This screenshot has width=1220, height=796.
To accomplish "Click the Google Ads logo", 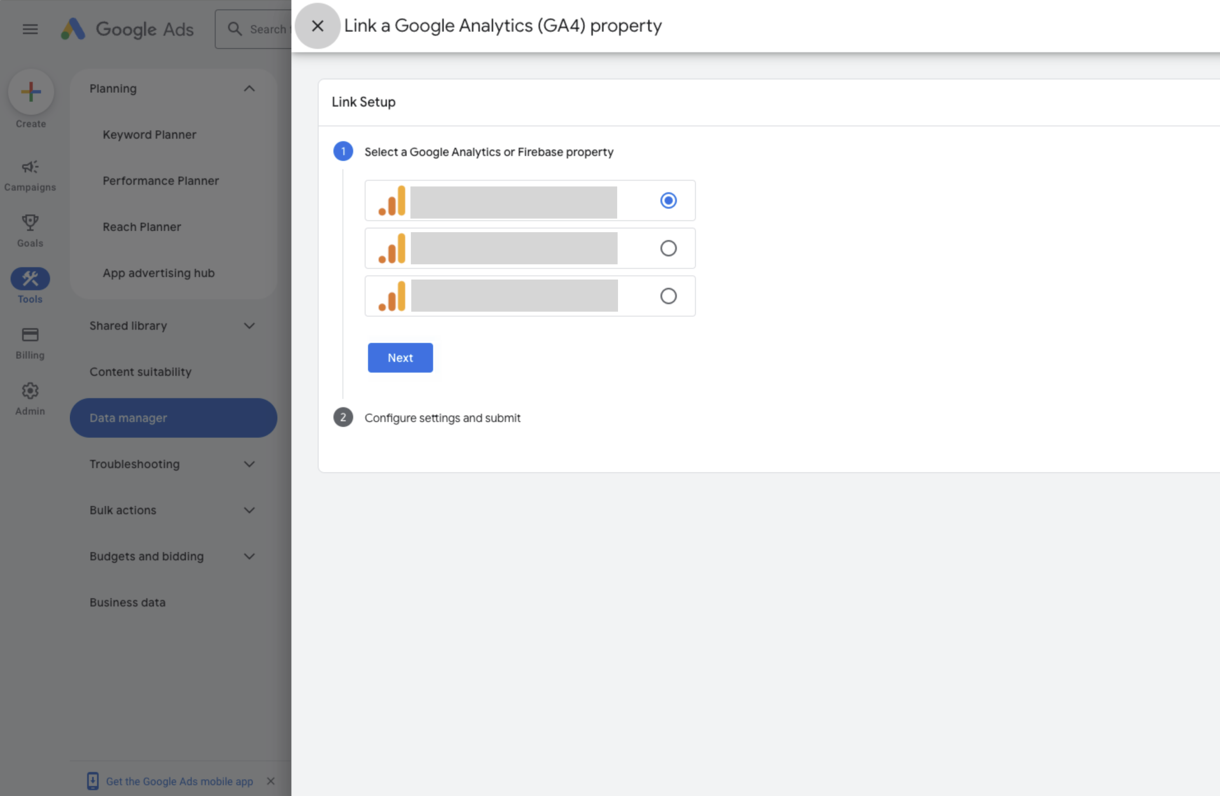I will (127, 29).
